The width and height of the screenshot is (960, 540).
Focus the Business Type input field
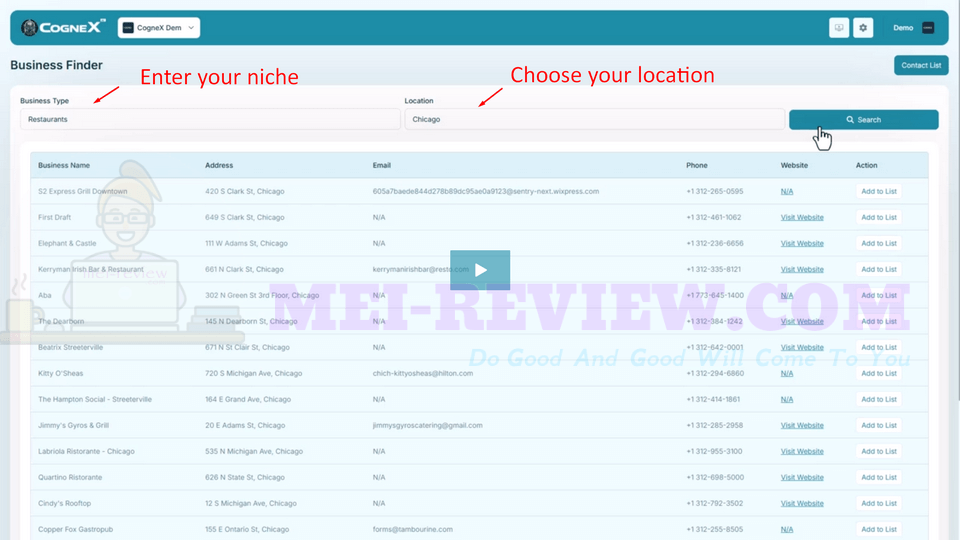pos(210,119)
